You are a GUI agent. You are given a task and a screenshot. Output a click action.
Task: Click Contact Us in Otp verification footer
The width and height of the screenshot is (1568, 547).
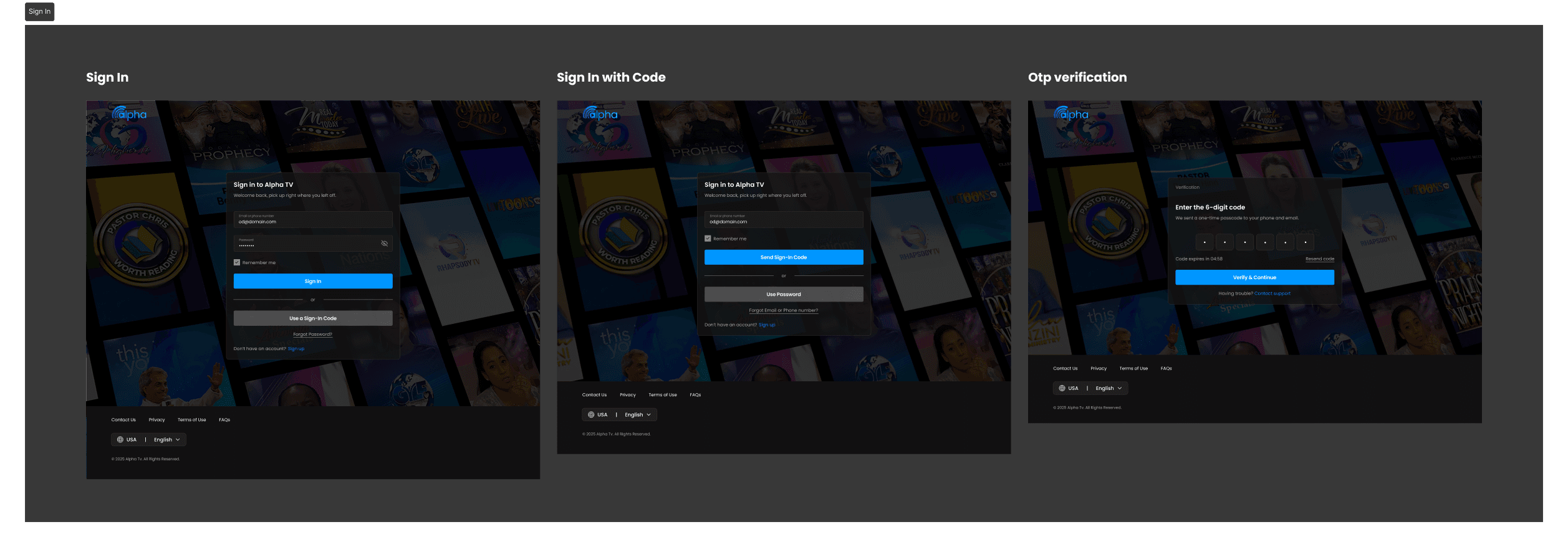pyautogui.click(x=1065, y=369)
